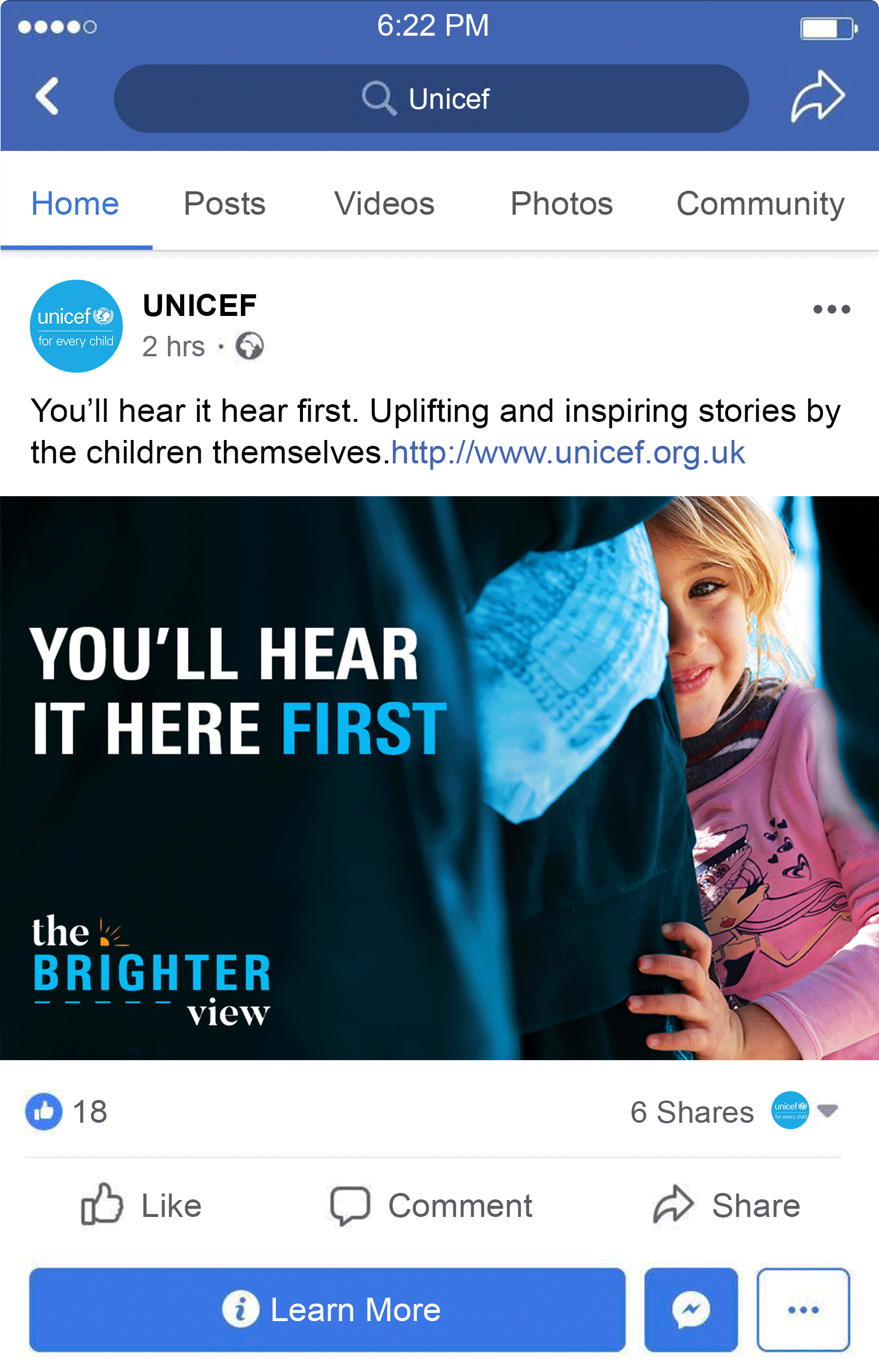Switch to the Videos tab
879x1372 pixels.
384,204
